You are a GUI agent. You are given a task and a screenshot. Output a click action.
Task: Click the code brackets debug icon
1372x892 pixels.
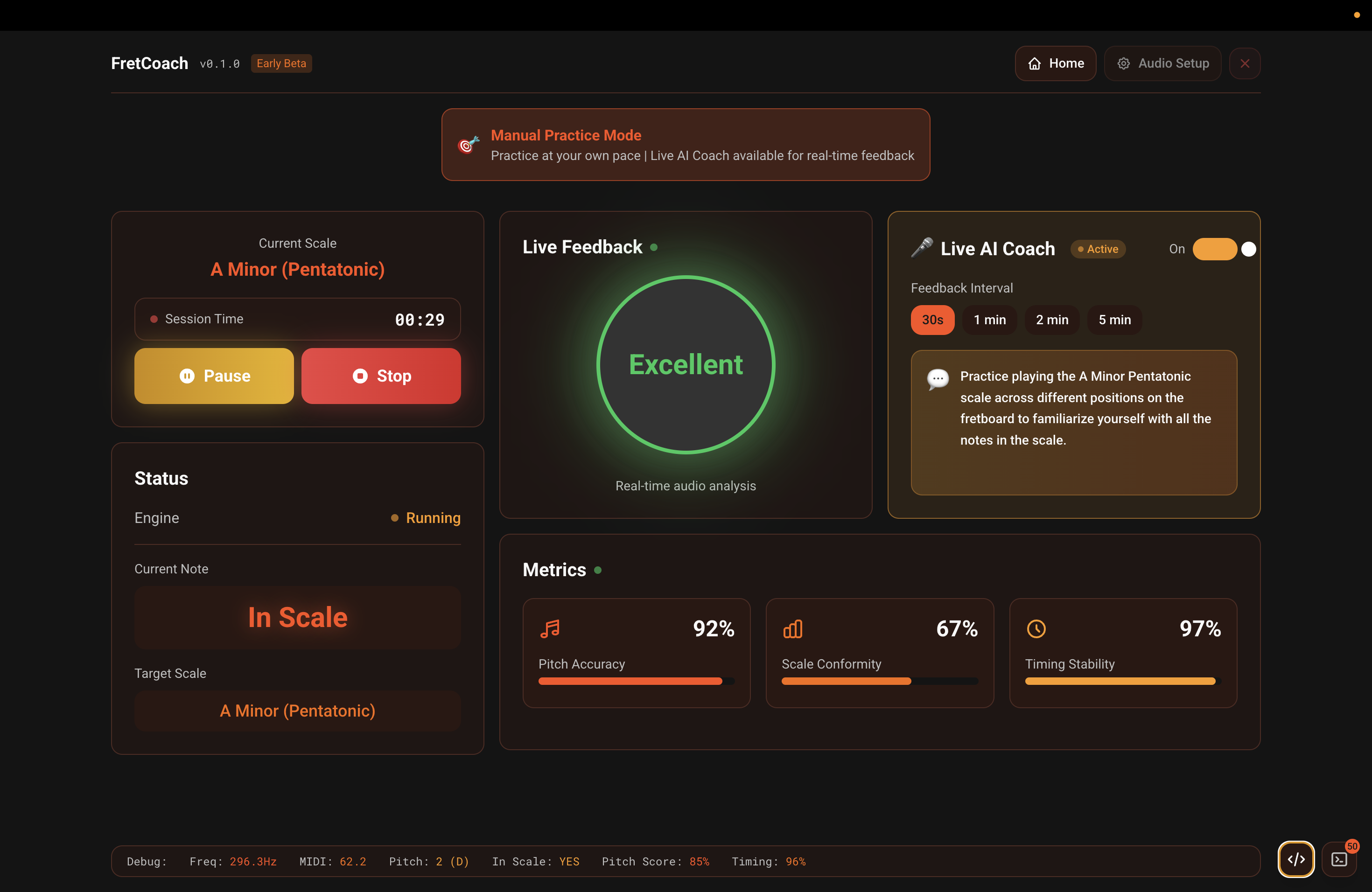[x=1296, y=859]
